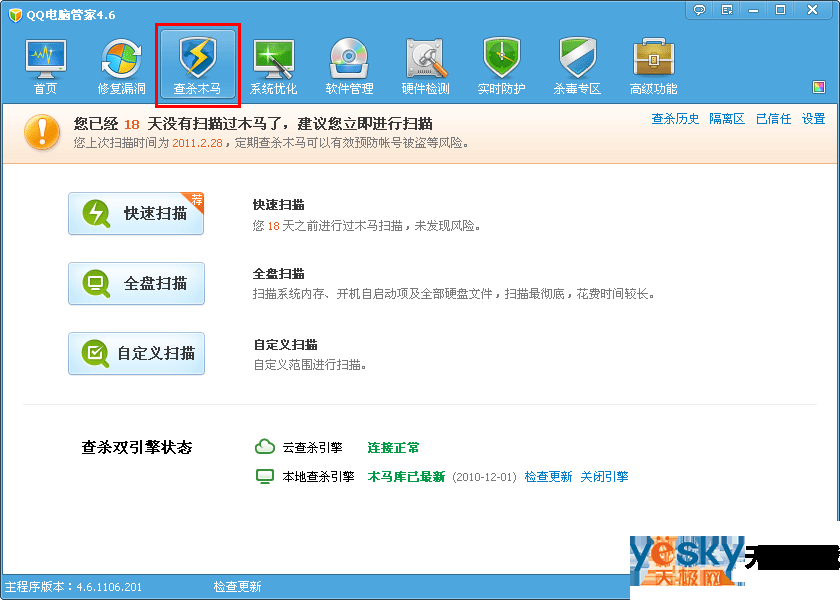The image size is (840, 600).
Task: Click the feedback speech-bubble icon in the title bar
Action: 699,10
